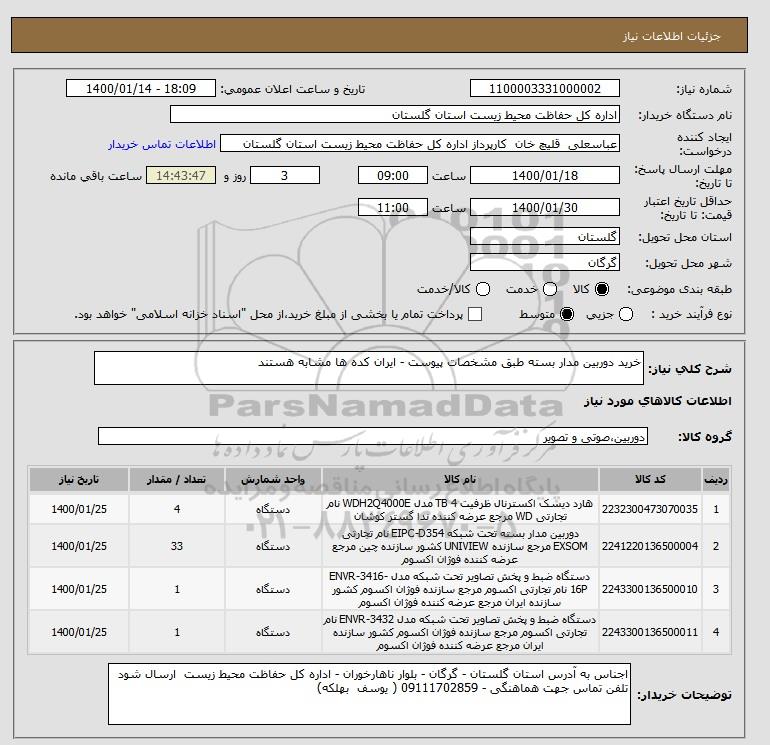Click the واحد شمارش column header
The height and width of the screenshot is (745, 770).
[273, 479]
